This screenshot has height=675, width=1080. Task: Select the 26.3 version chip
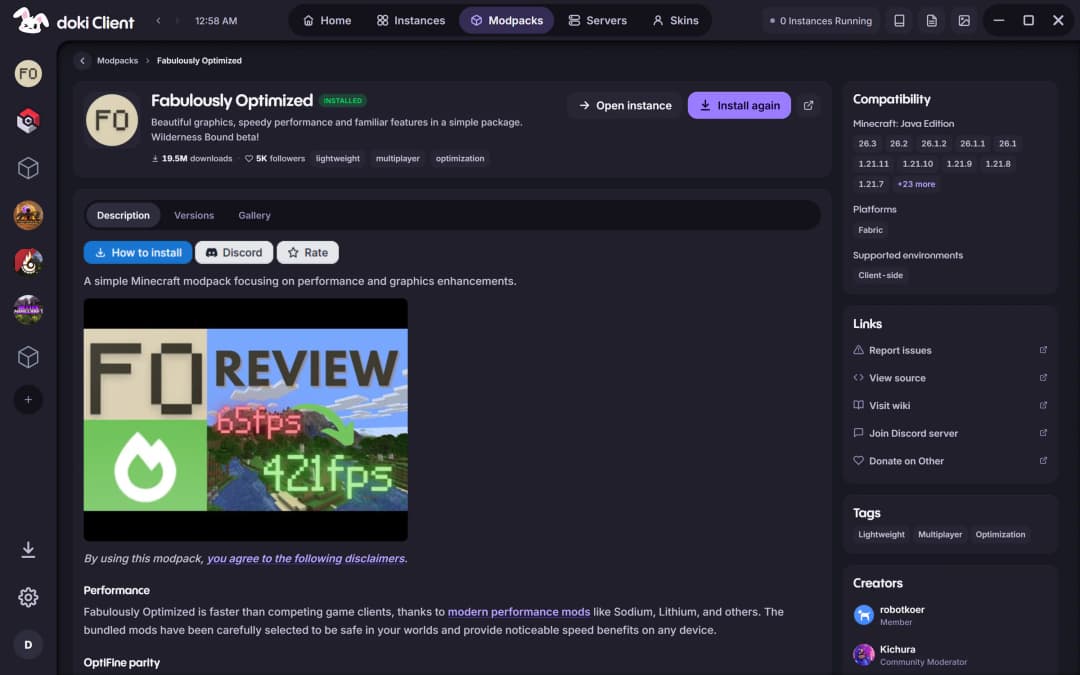point(867,143)
